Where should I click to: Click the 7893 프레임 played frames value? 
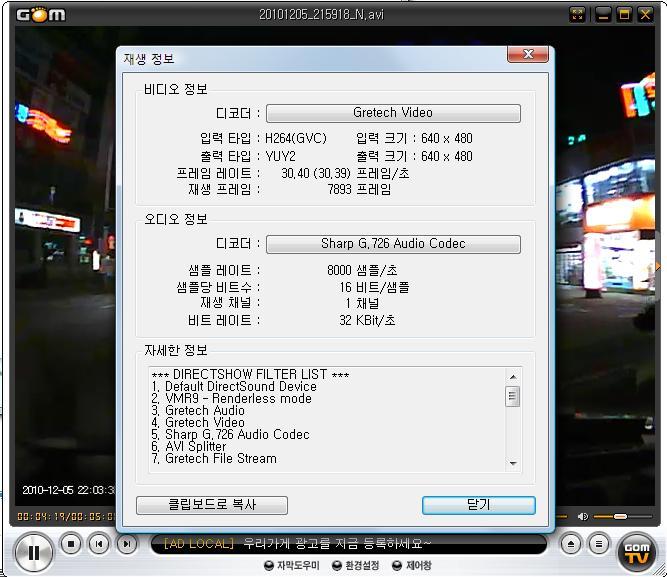tap(359, 189)
